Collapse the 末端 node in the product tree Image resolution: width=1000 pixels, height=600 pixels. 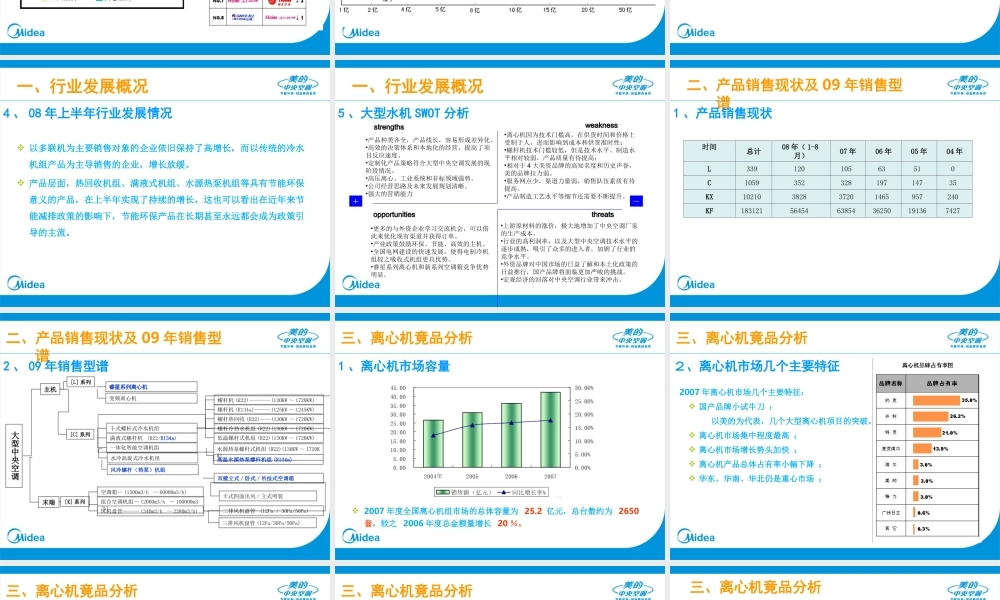(47, 502)
